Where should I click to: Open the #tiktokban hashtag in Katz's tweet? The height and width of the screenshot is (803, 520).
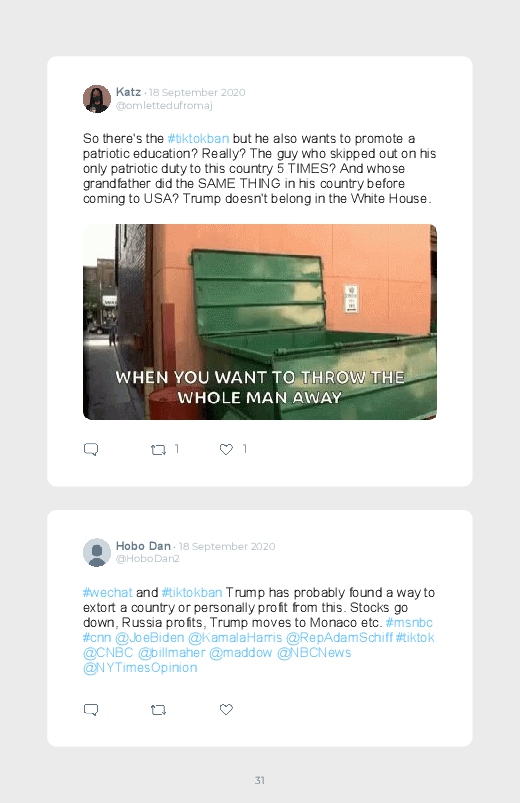point(198,139)
